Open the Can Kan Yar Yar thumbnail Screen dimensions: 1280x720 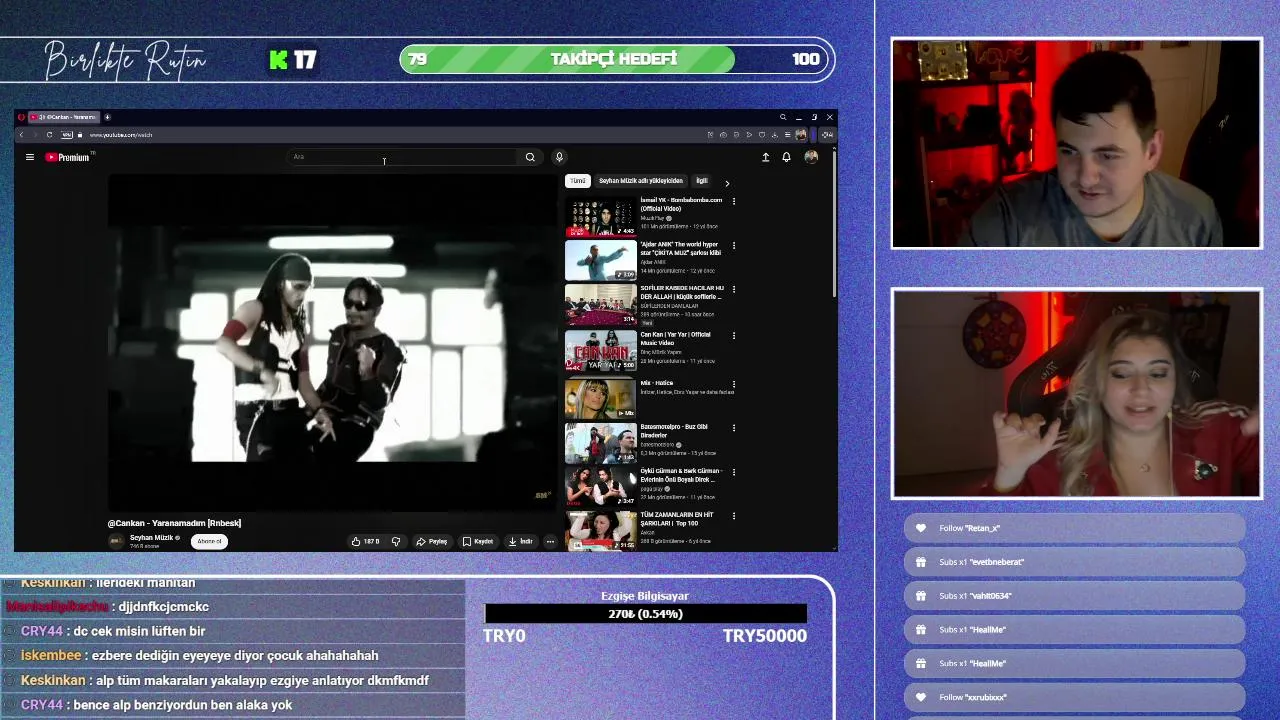[600, 350]
